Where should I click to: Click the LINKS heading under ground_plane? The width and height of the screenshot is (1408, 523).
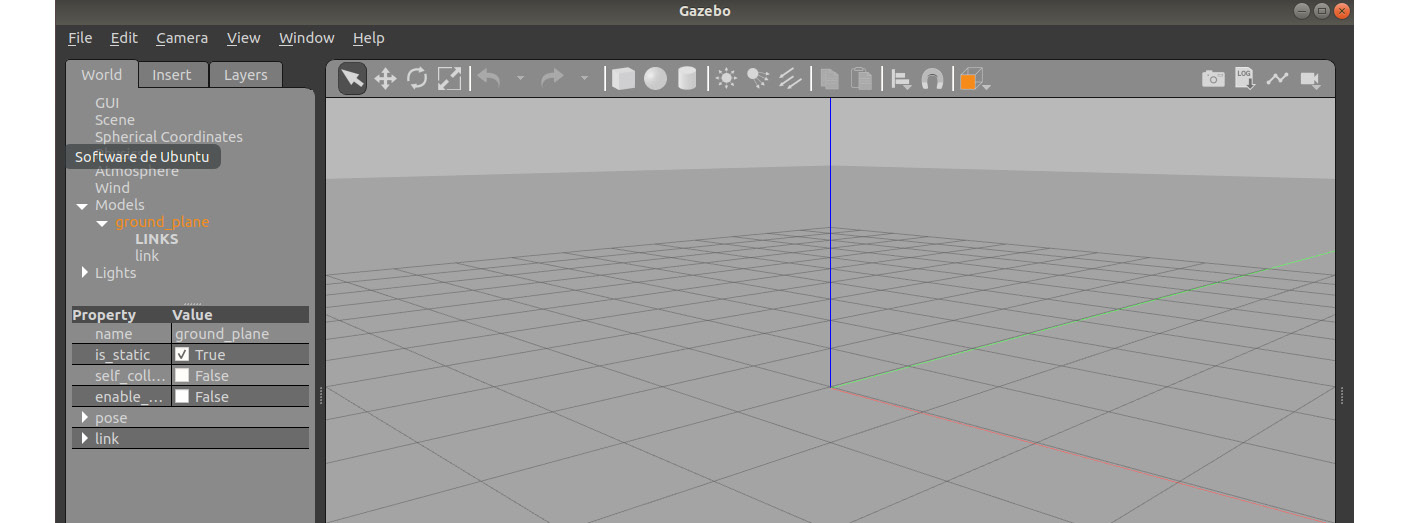[157, 239]
